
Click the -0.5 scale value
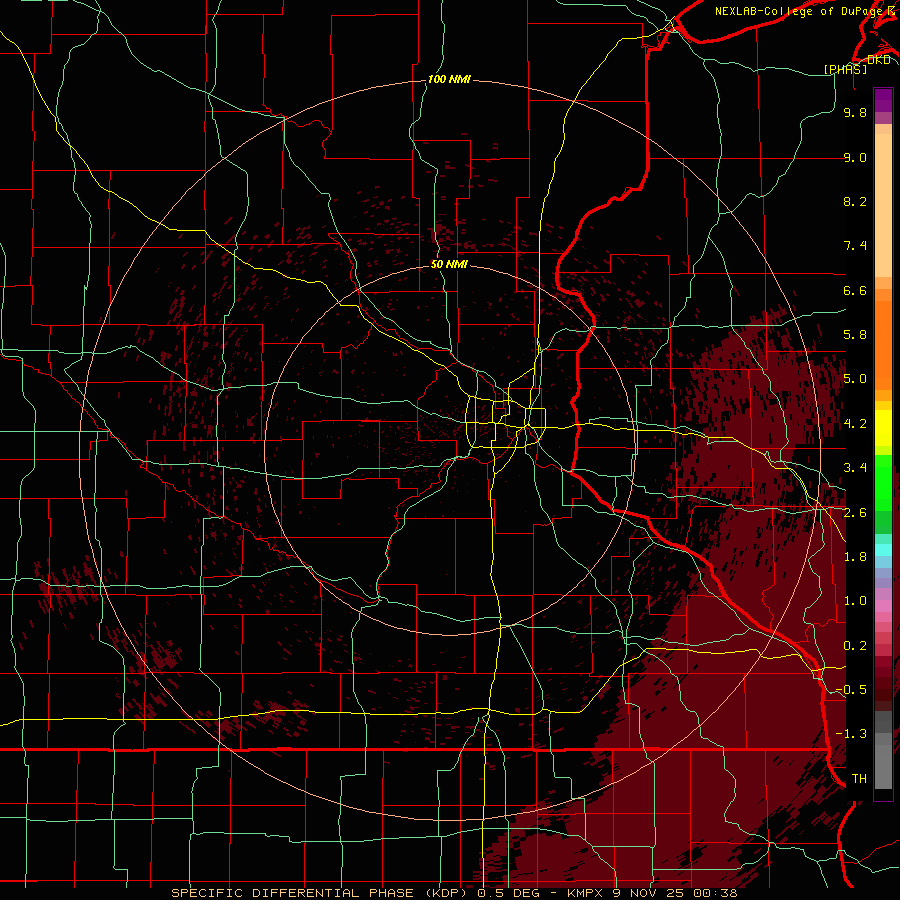tap(851, 690)
